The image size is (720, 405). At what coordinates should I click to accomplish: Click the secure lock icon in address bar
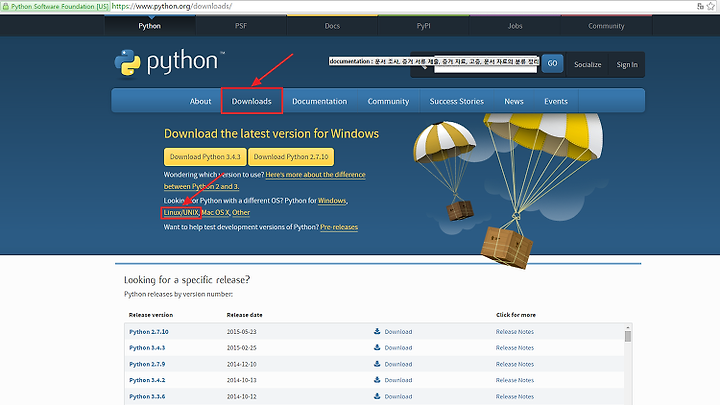coord(6,6)
